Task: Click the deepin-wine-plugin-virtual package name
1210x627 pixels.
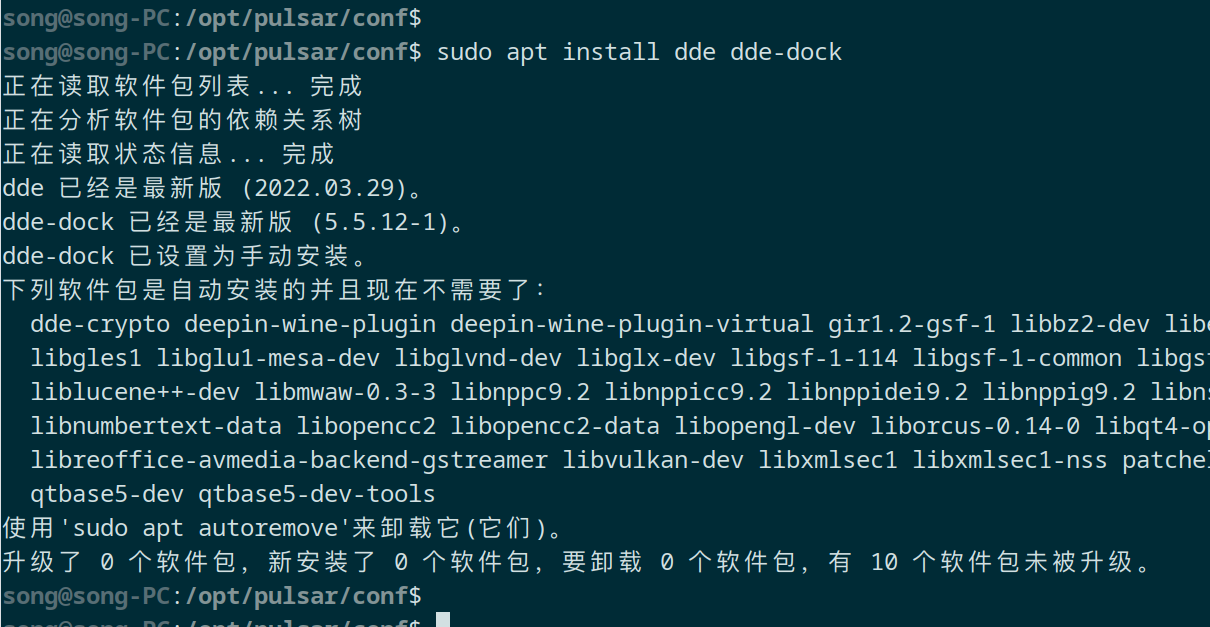Action: coord(631,324)
